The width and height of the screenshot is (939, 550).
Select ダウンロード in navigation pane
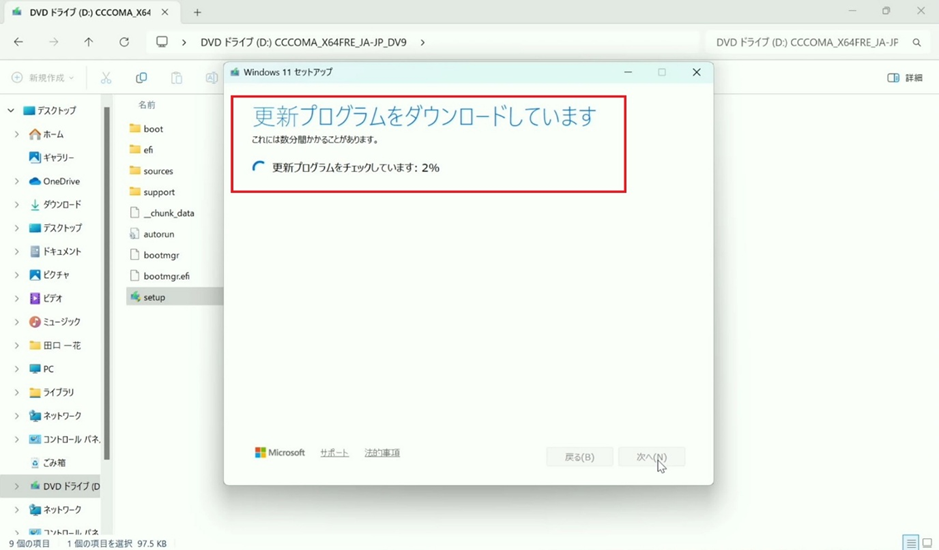(x=62, y=205)
